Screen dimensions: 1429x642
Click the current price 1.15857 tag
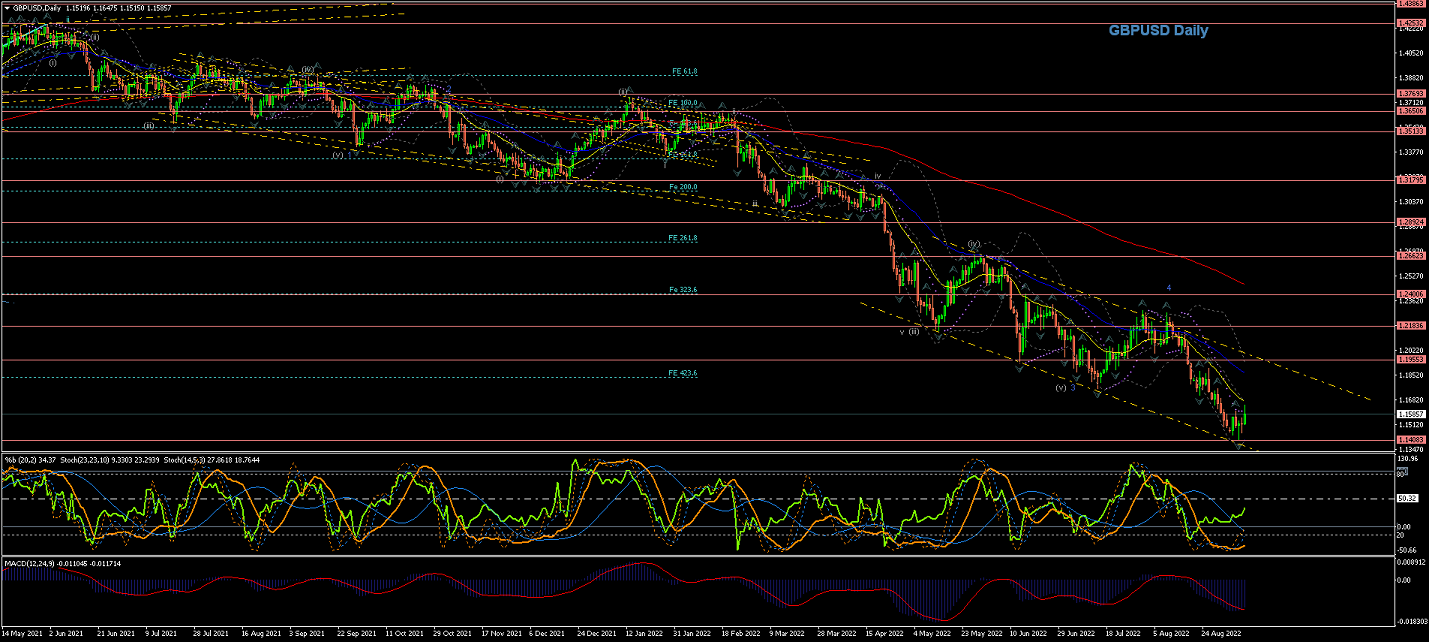pyautogui.click(x=1411, y=414)
